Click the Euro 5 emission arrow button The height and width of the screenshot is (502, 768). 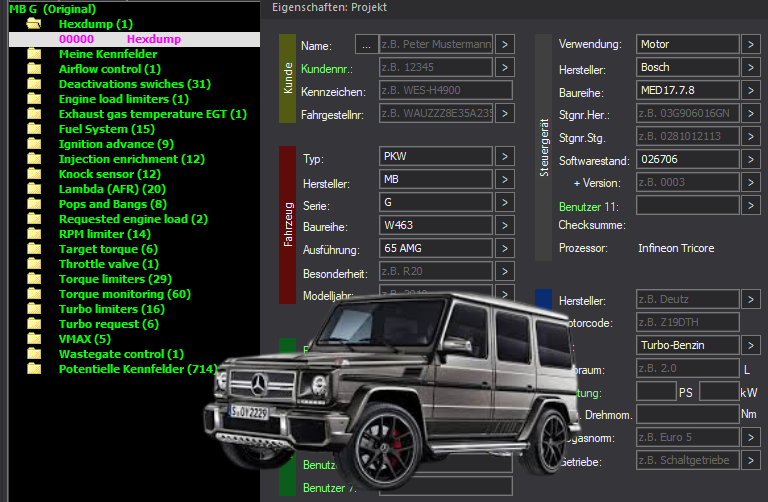click(751, 437)
